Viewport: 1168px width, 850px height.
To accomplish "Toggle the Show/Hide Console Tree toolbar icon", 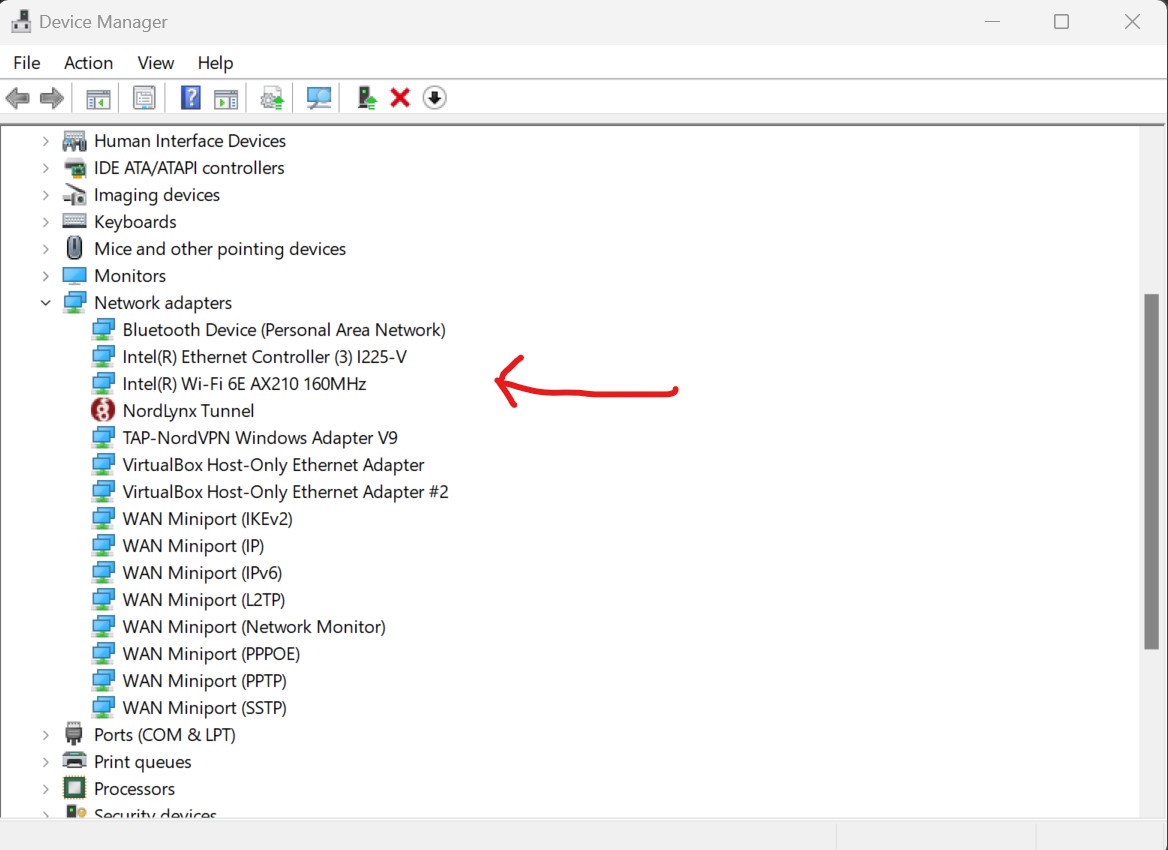I will (x=98, y=98).
